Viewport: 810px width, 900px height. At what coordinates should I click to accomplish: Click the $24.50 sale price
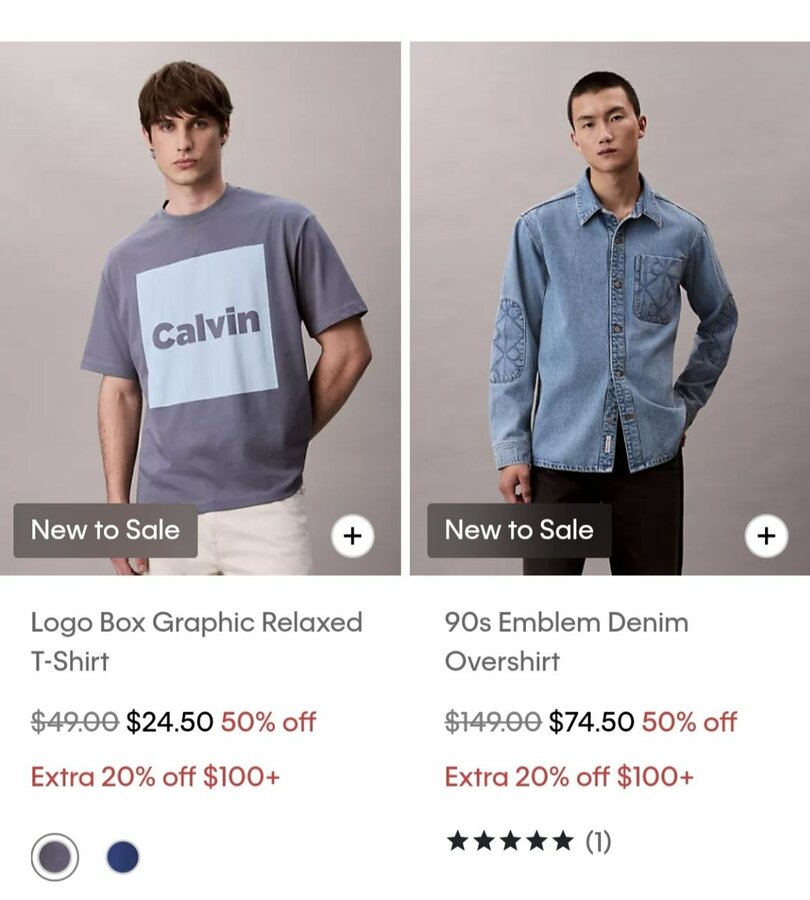click(x=169, y=722)
